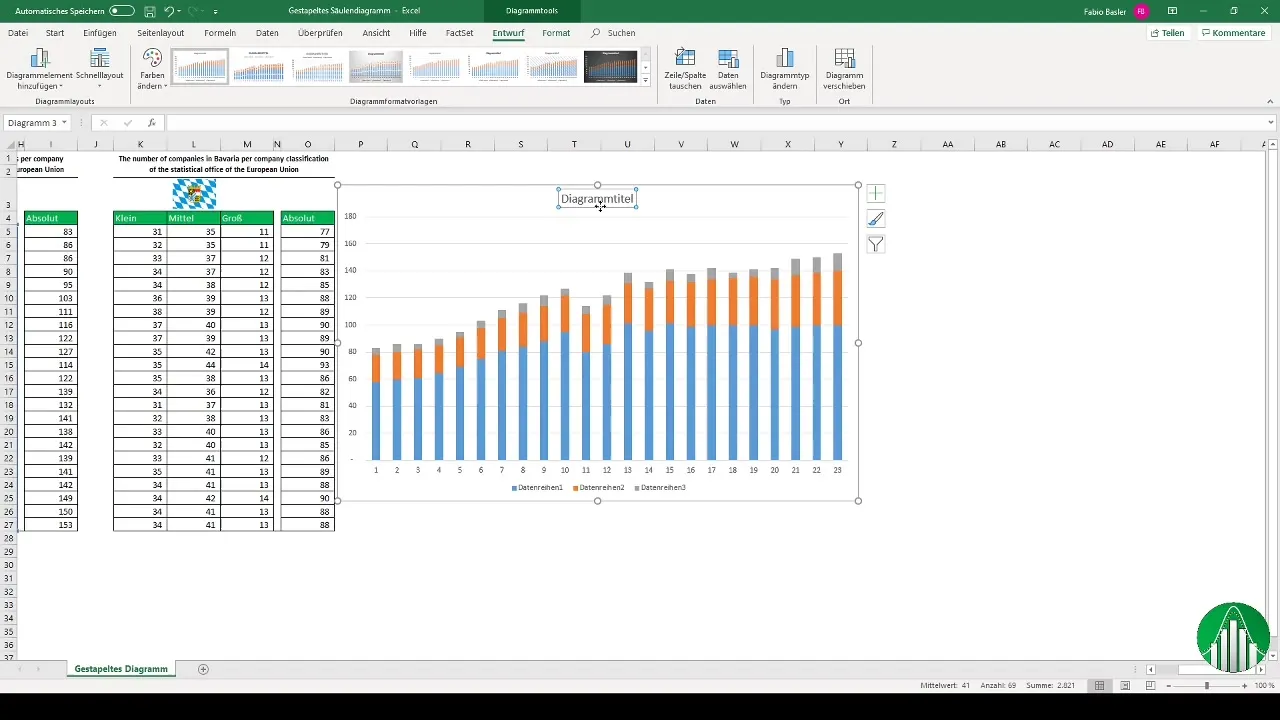
Task: Expand Farben ändern dropdown
Action: [x=152, y=67]
